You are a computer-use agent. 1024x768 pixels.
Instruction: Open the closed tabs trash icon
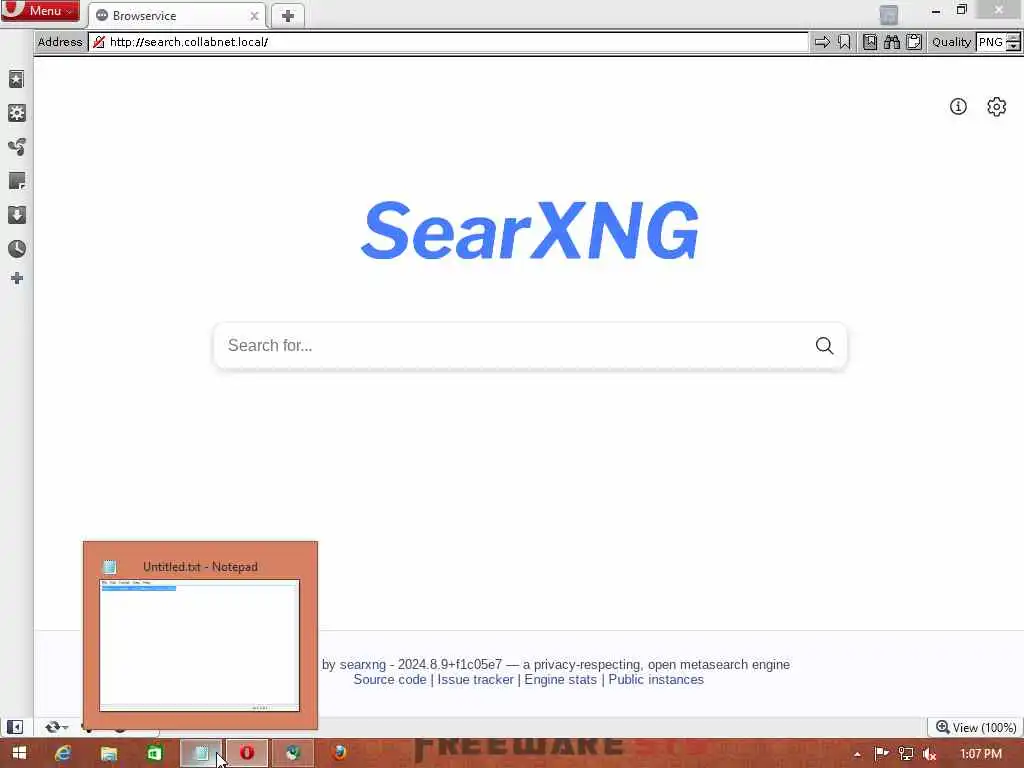click(x=888, y=14)
